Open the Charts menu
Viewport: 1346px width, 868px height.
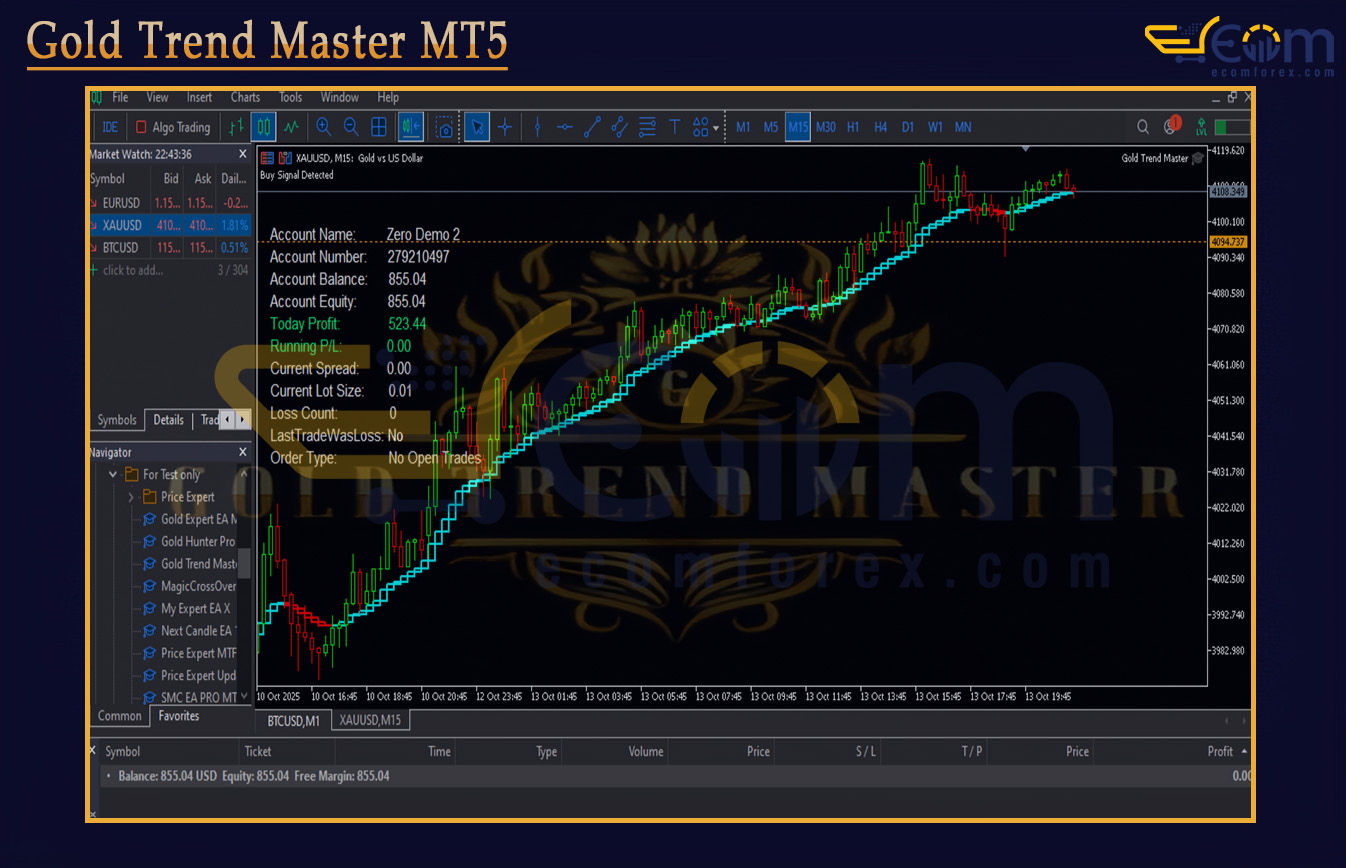(245, 98)
